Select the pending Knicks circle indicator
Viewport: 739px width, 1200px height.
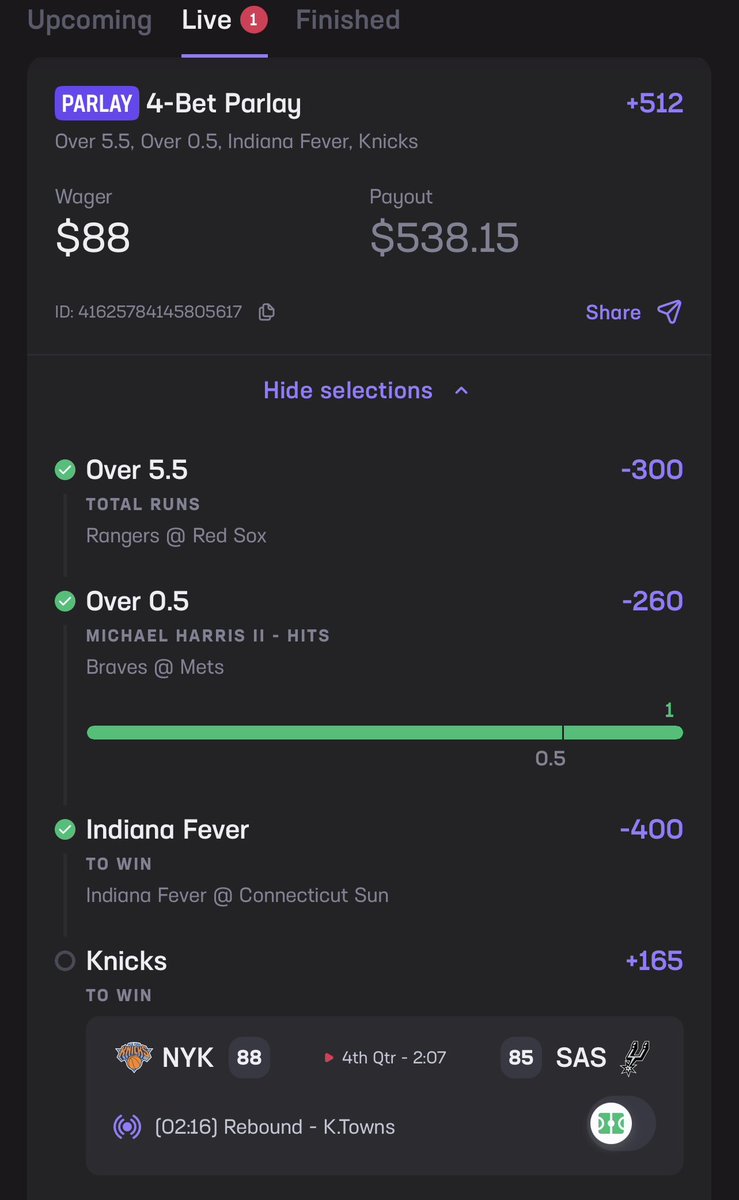pyautogui.click(x=65, y=961)
